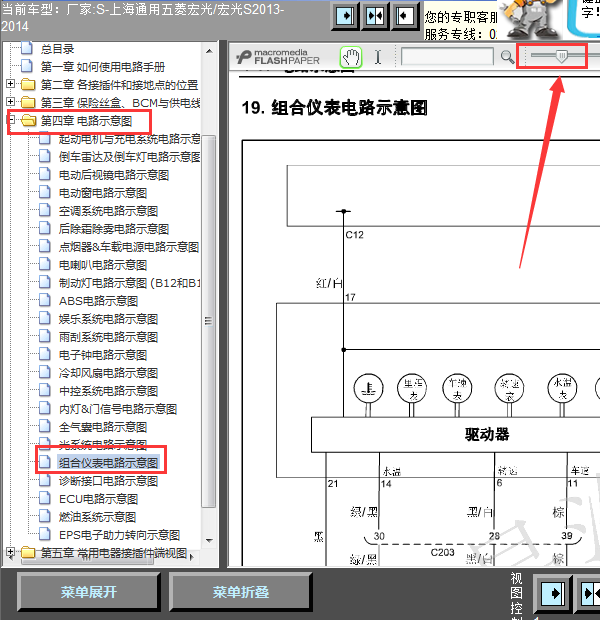Open 起动电机与充电系统电路示意图
This screenshot has height=620, width=600.
129,139
